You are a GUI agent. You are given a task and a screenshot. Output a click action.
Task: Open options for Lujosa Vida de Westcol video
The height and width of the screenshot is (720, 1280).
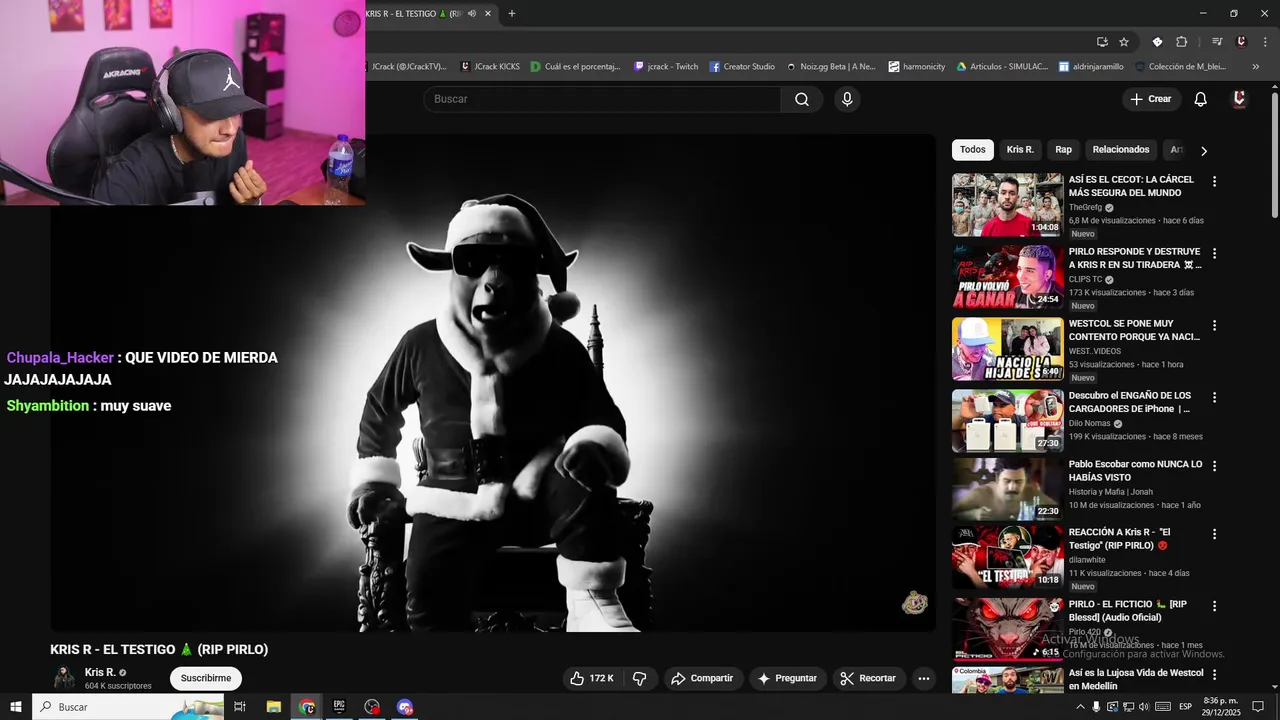1215,675
